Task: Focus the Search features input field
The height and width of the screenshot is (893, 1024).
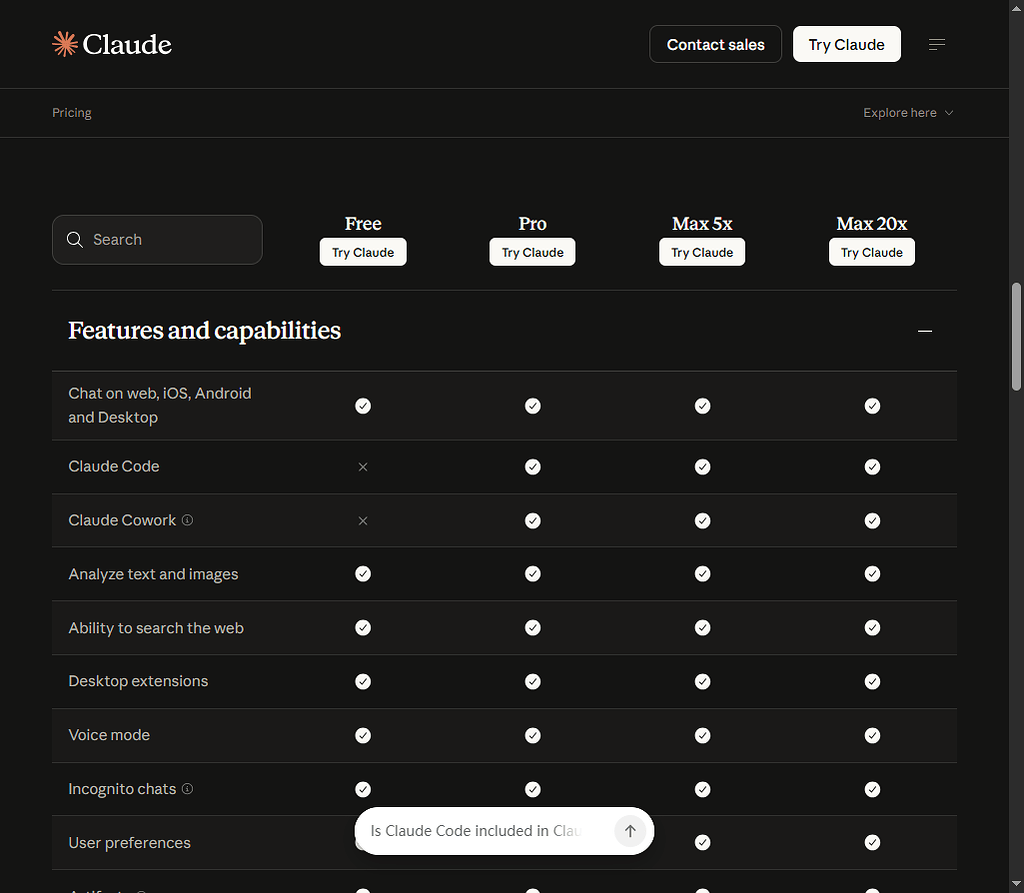Action: [157, 240]
